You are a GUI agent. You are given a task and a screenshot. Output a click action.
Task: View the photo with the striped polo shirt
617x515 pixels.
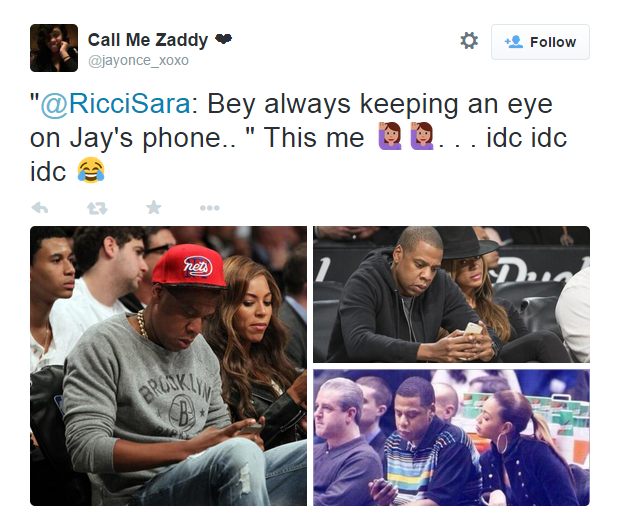coord(451,437)
